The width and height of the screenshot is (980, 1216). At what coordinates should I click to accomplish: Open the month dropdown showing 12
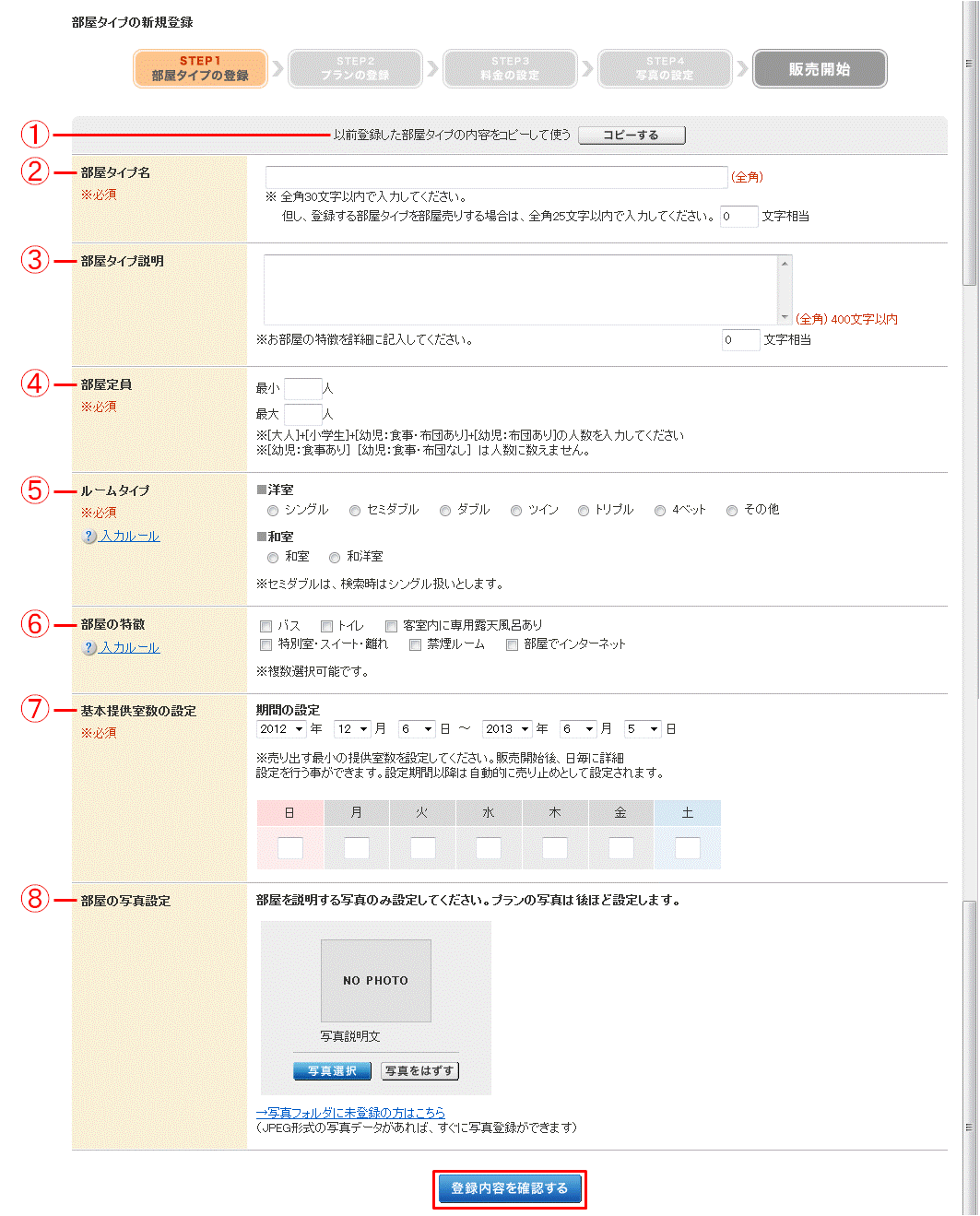[x=352, y=728]
